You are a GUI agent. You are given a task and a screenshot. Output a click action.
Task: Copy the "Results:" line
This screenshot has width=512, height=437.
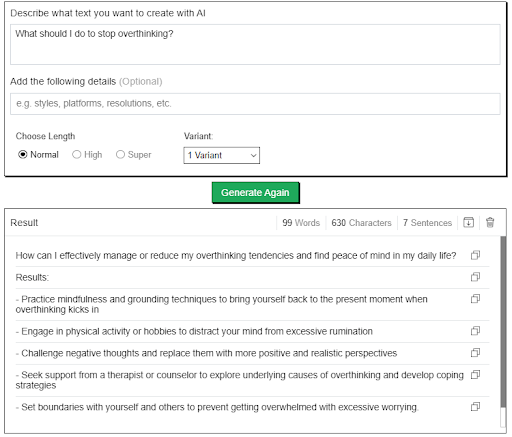coord(475,277)
